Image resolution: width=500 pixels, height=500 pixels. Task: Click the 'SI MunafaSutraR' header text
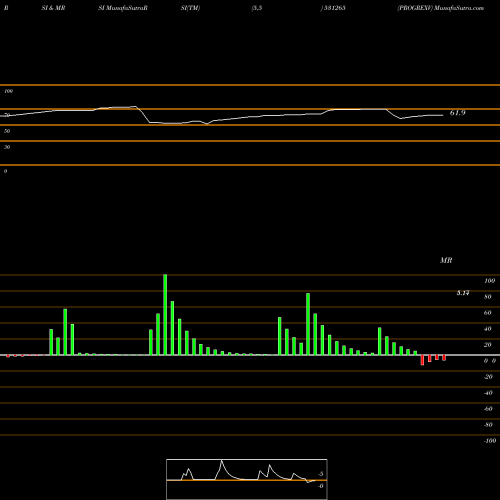(x=123, y=8)
